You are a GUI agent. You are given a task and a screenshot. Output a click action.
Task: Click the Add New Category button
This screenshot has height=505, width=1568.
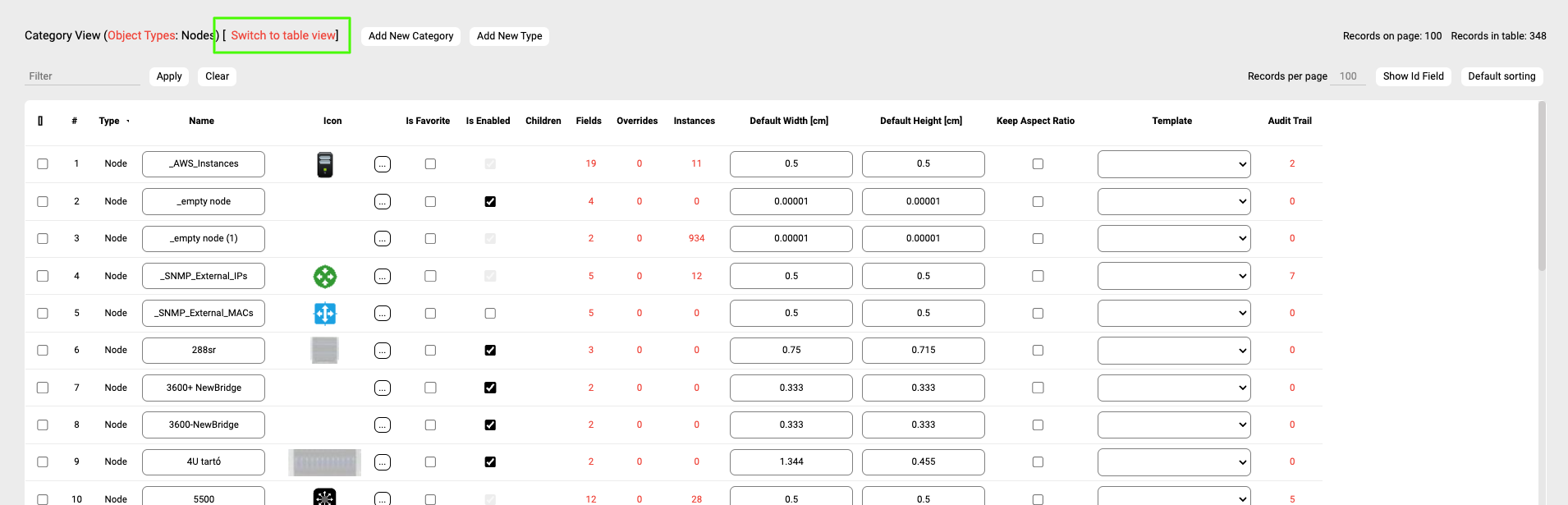pyautogui.click(x=410, y=36)
